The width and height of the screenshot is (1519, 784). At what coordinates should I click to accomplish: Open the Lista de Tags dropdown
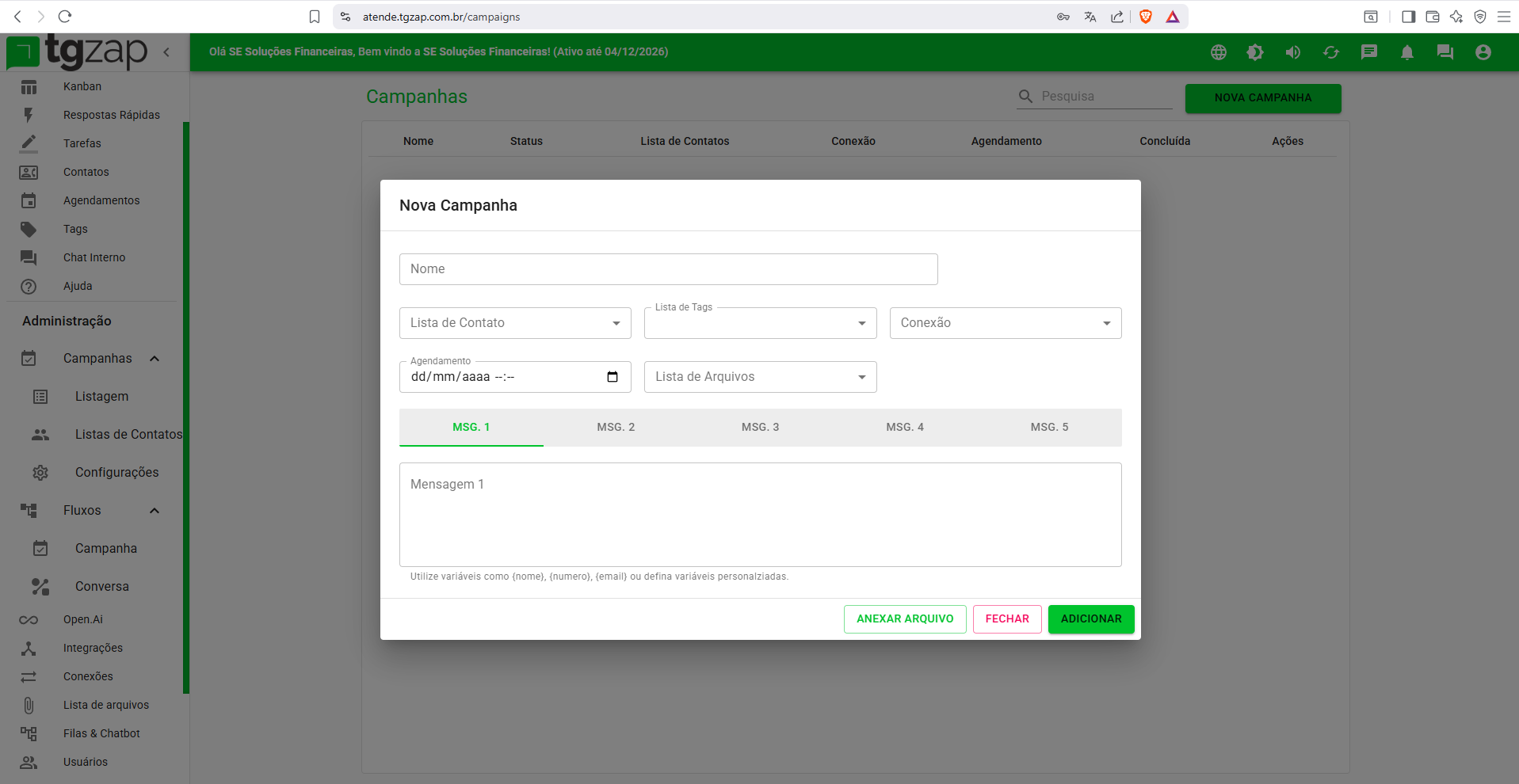[760, 323]
